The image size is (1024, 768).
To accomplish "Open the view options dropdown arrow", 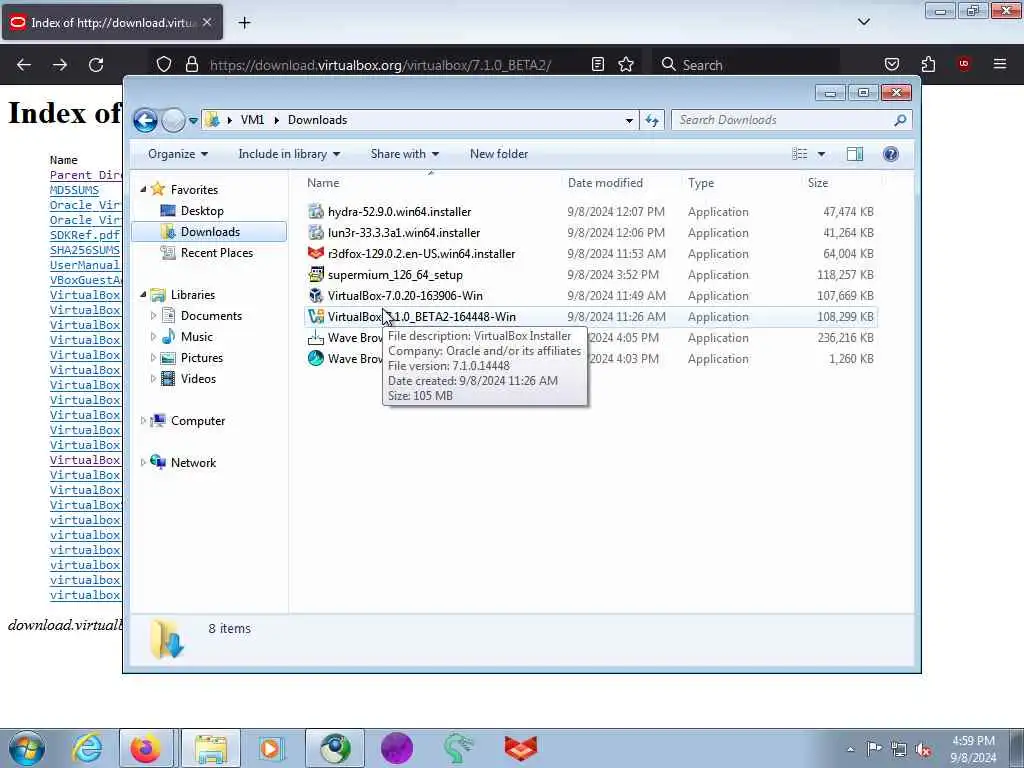I will [x=822, y=154].
